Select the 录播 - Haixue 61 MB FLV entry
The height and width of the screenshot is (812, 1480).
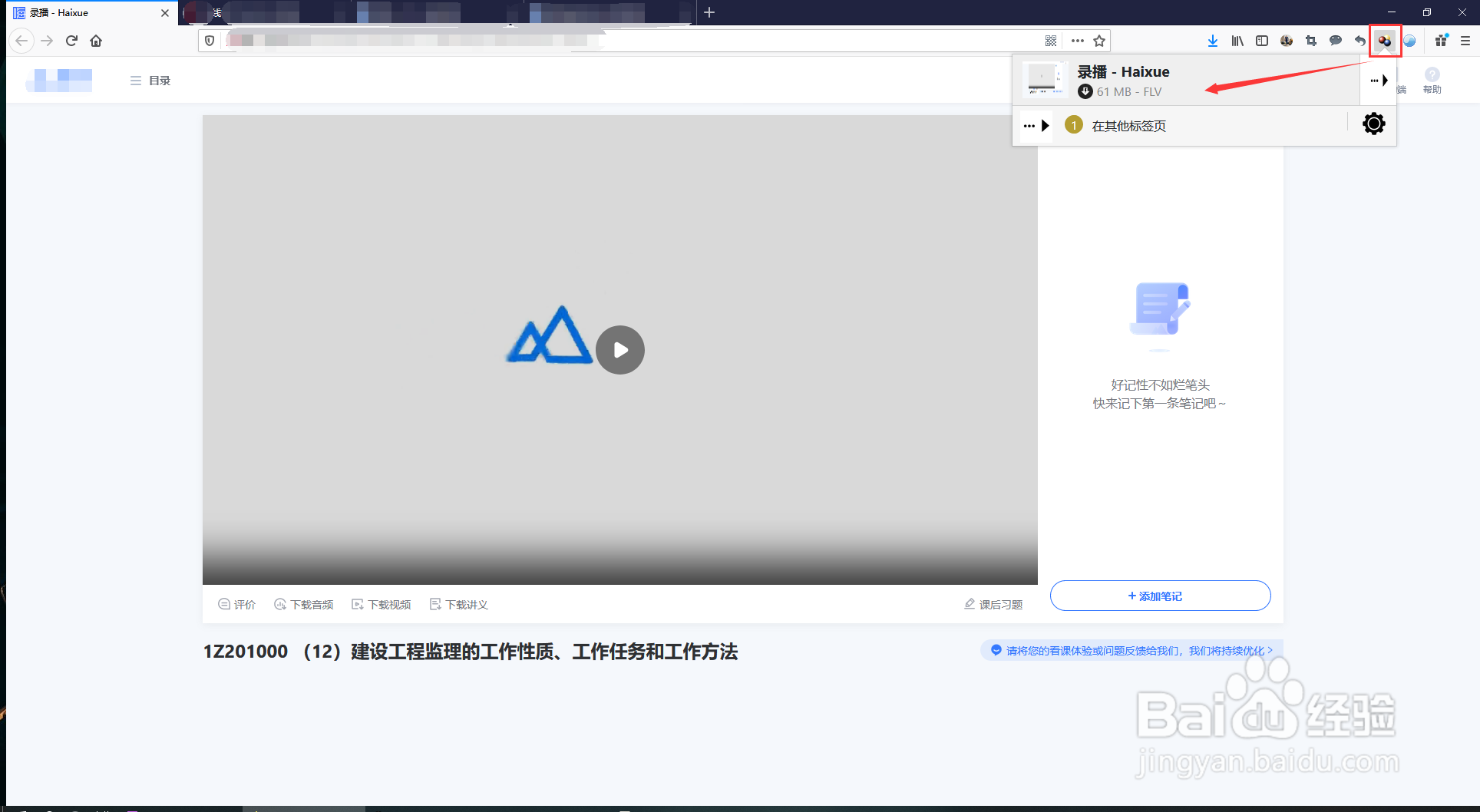tap(1187, 81)
